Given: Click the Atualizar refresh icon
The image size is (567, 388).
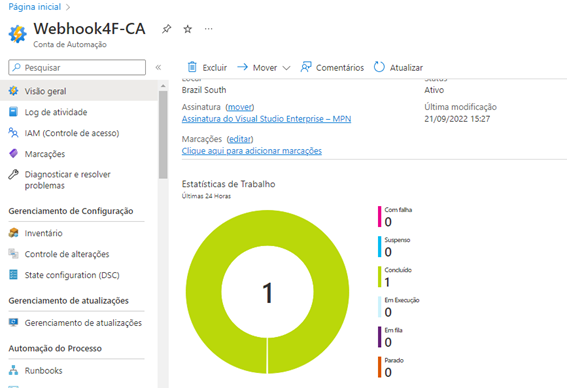Looking at the screenshot, I should pos(379,67).
